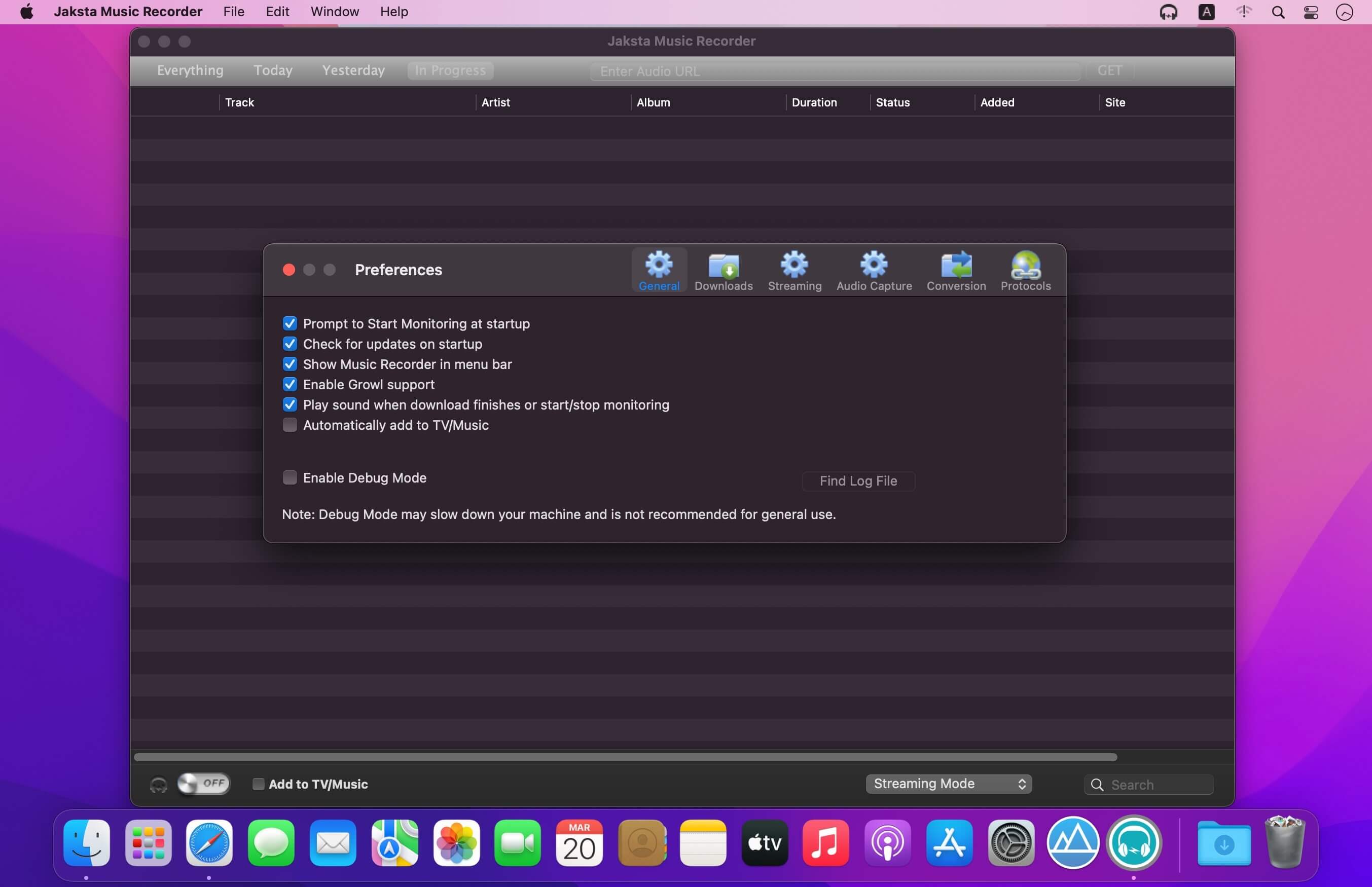
Task: Open the Protocols preferences tab
Action: tap(1025, 270)
